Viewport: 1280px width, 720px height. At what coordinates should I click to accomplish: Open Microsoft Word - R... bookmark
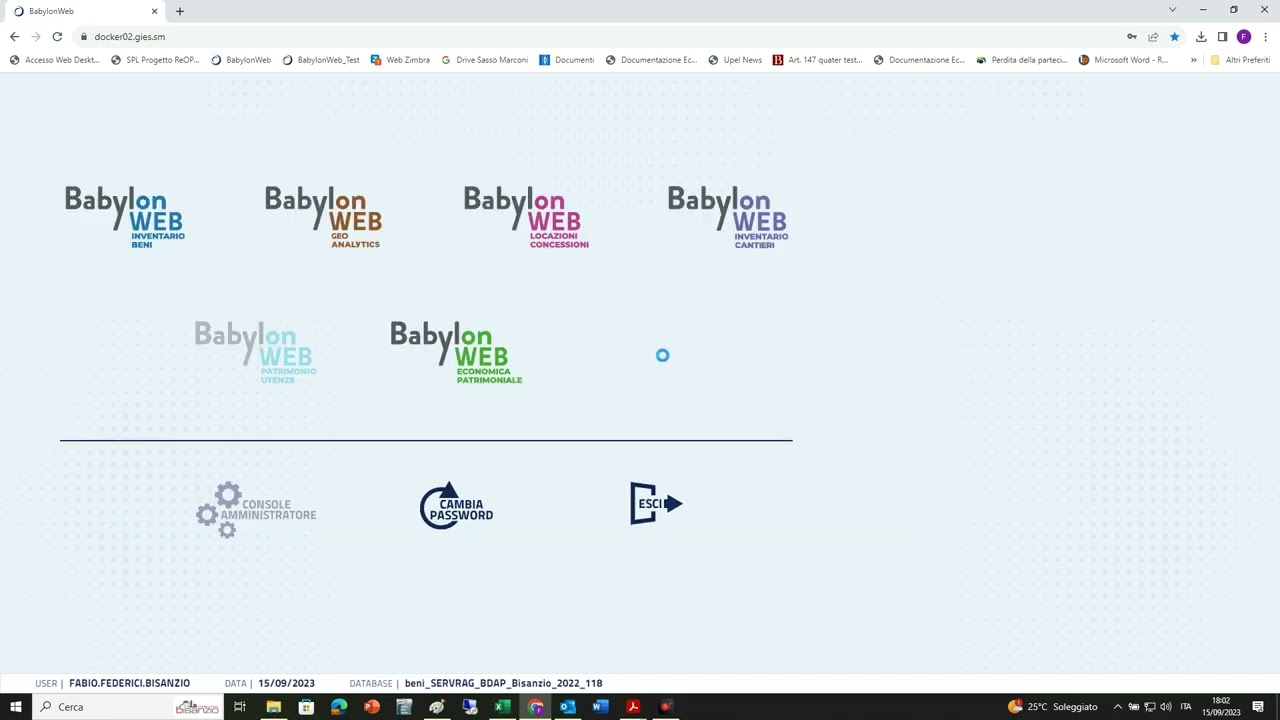(x=1123, y=60)
